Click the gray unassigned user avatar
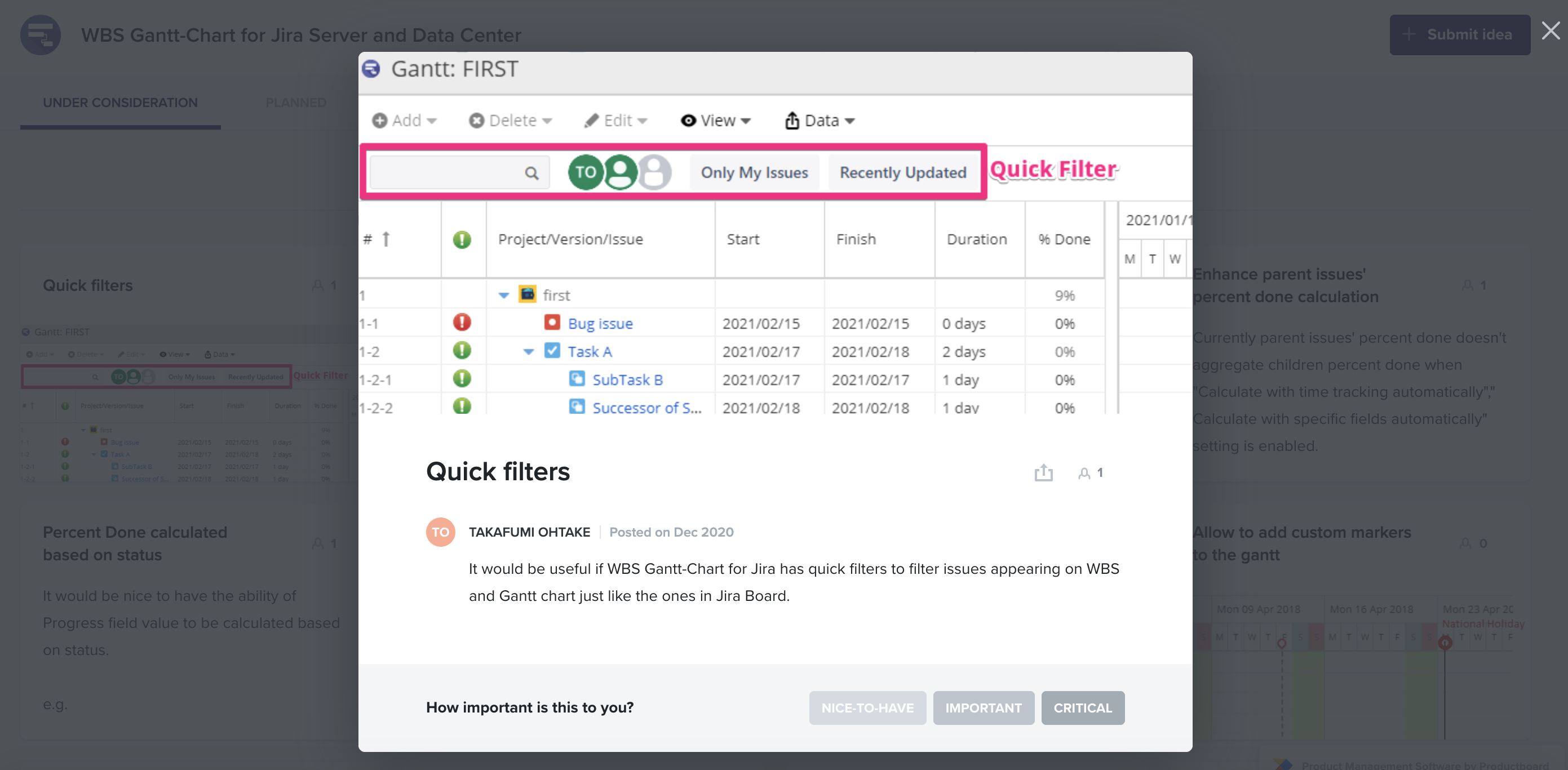 (655, 172)
